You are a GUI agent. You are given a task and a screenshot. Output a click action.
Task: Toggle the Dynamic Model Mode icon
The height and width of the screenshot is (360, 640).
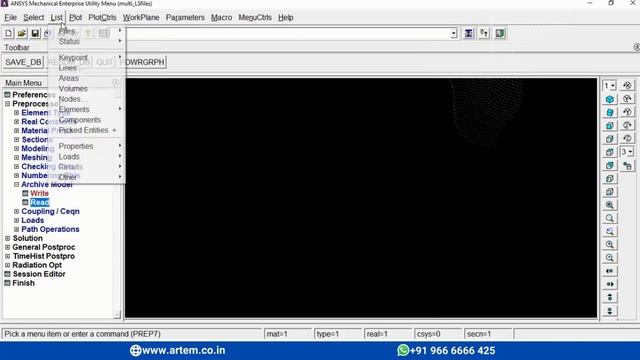point(627,166)
